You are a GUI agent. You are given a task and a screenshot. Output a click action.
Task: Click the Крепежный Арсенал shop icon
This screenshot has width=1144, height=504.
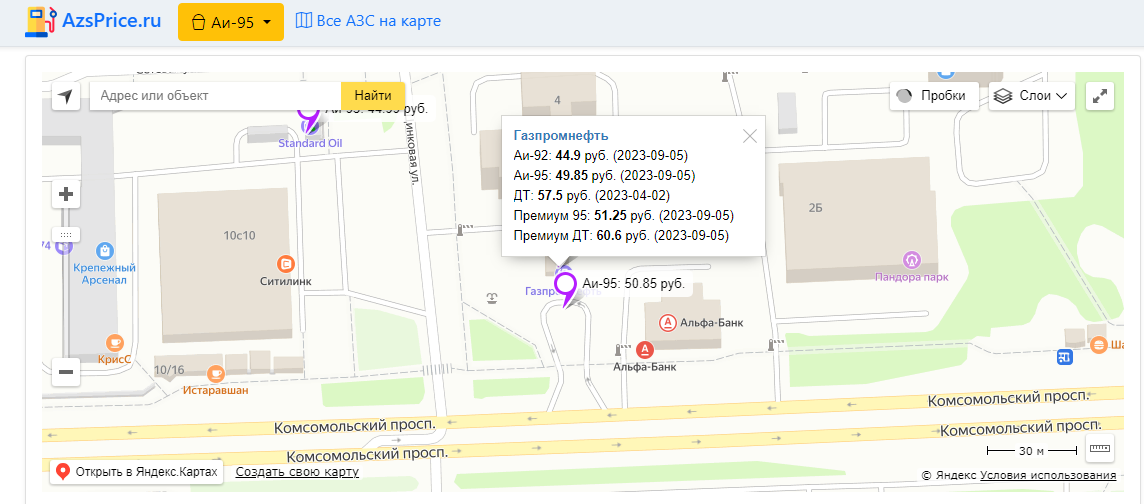tap(103, 251)
